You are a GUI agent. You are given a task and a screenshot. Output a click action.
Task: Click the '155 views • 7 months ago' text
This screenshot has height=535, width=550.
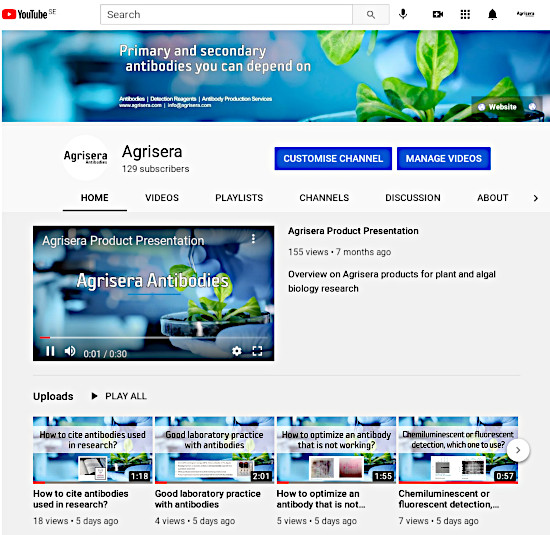pyautogui.click(x=340, y=252)
